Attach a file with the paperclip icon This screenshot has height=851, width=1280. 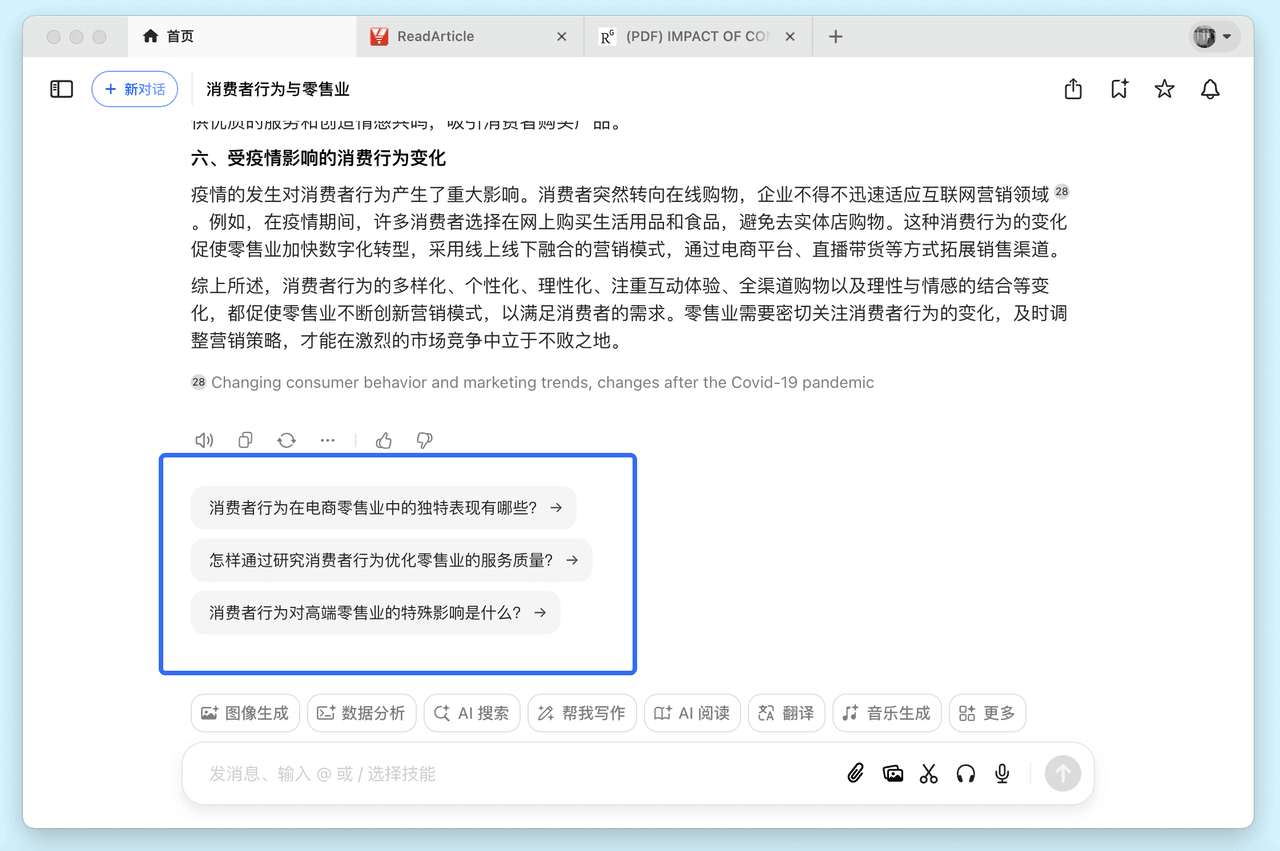click(855, 773)
